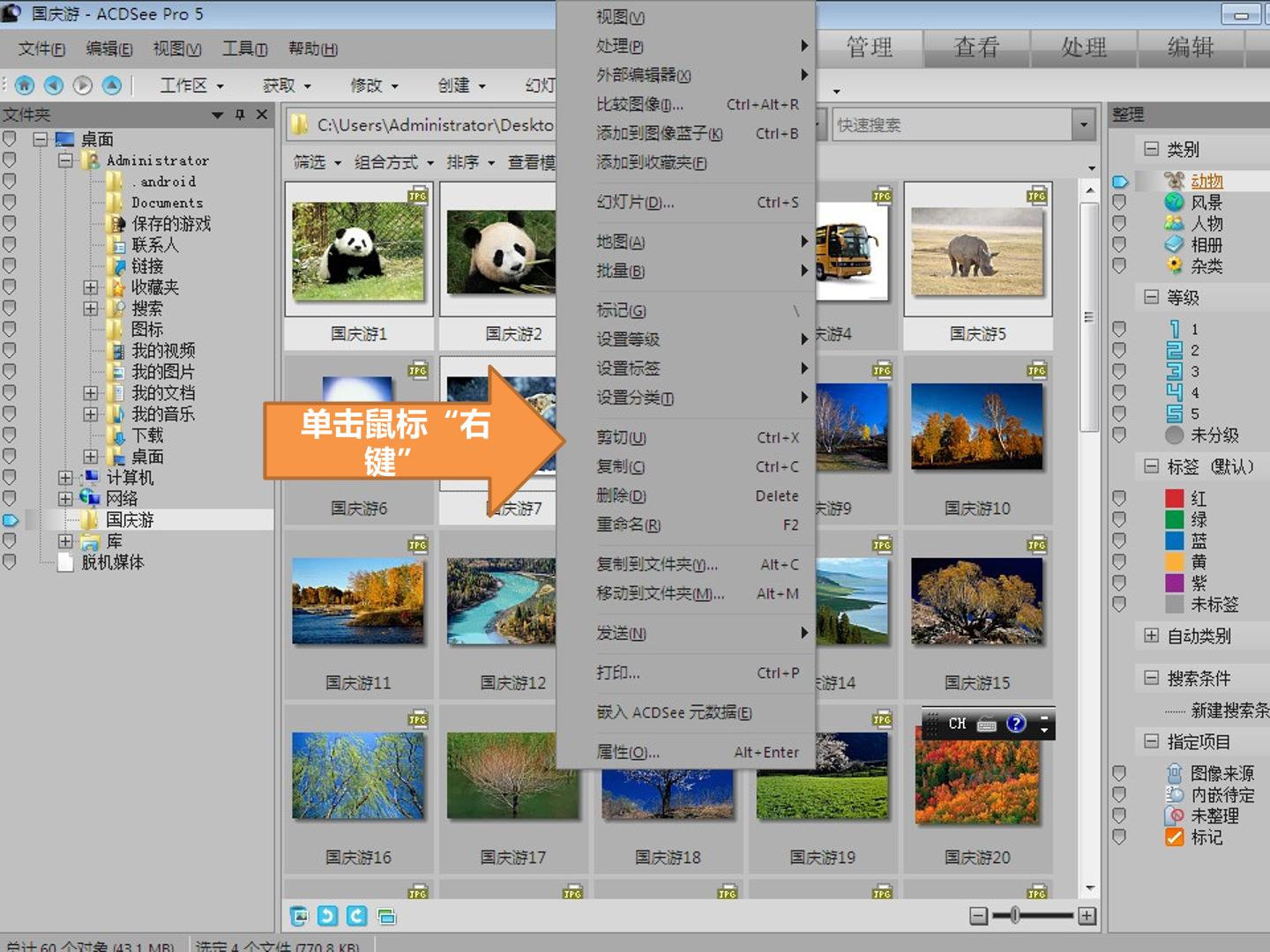Select the 杂类 category icon
The height and width of the screenshot is (952, 1270).
(1174, 265)
